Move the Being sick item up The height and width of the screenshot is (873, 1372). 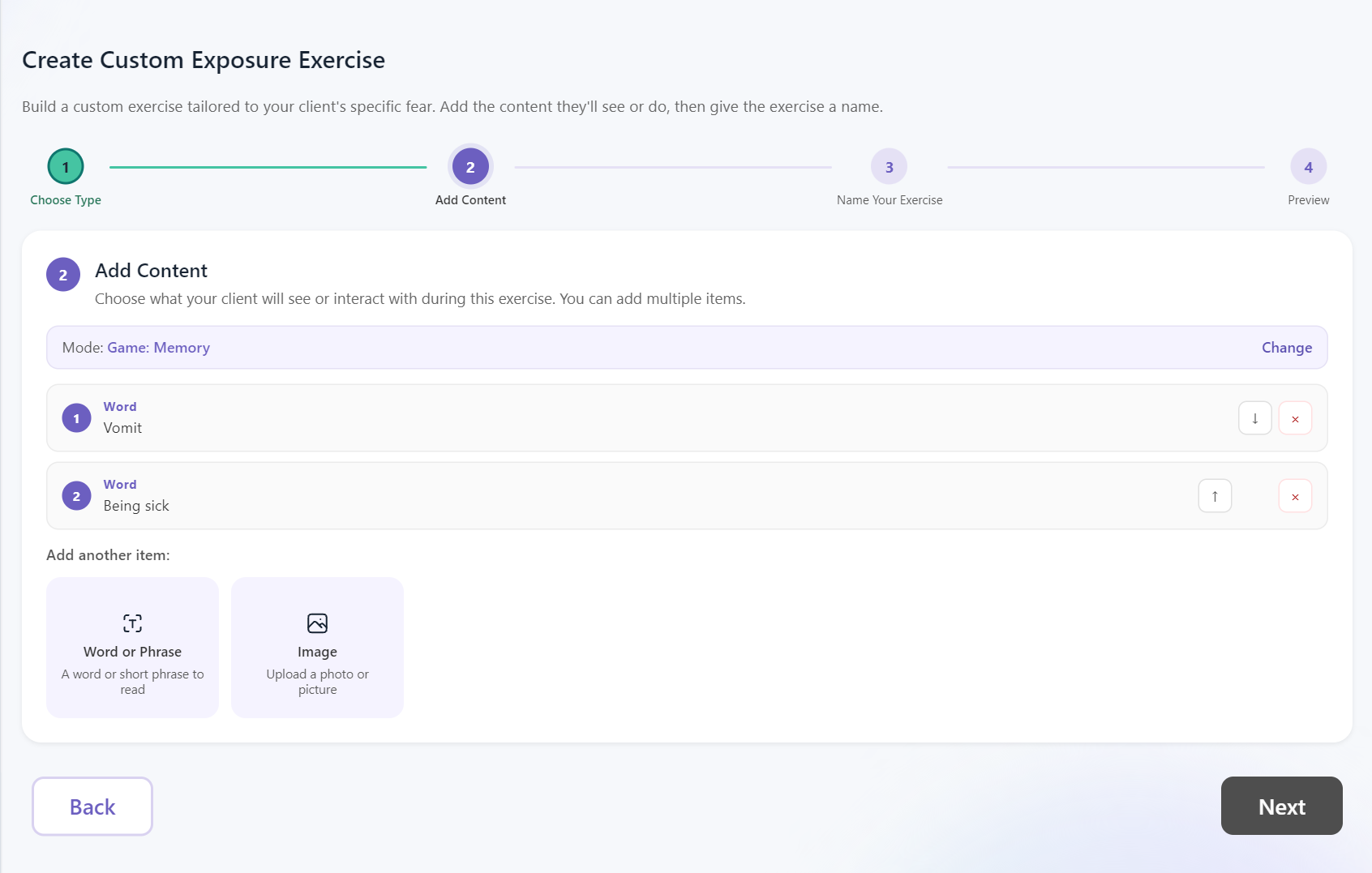[x=1215, y=496]
